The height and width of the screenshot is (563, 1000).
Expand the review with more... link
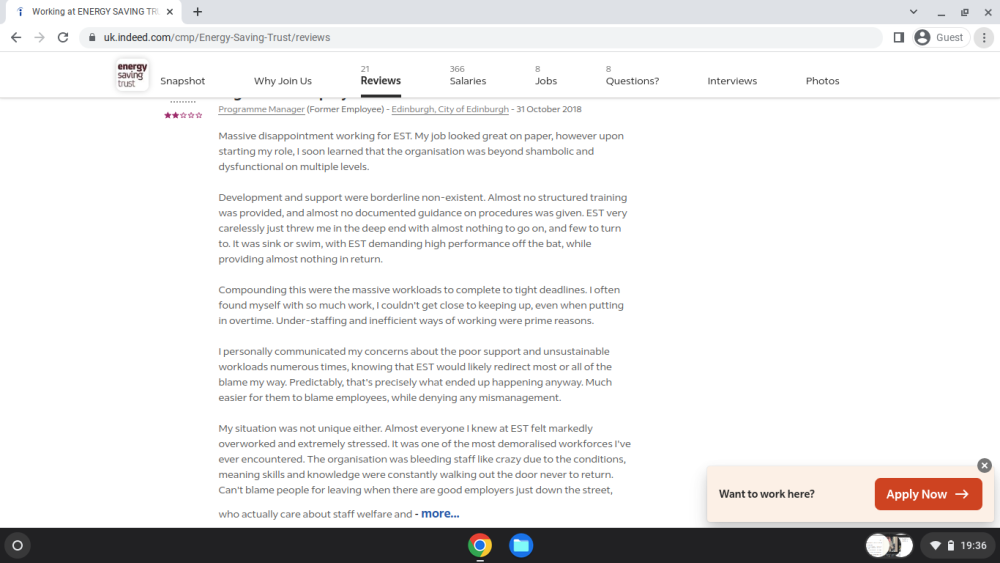(439, 513)
